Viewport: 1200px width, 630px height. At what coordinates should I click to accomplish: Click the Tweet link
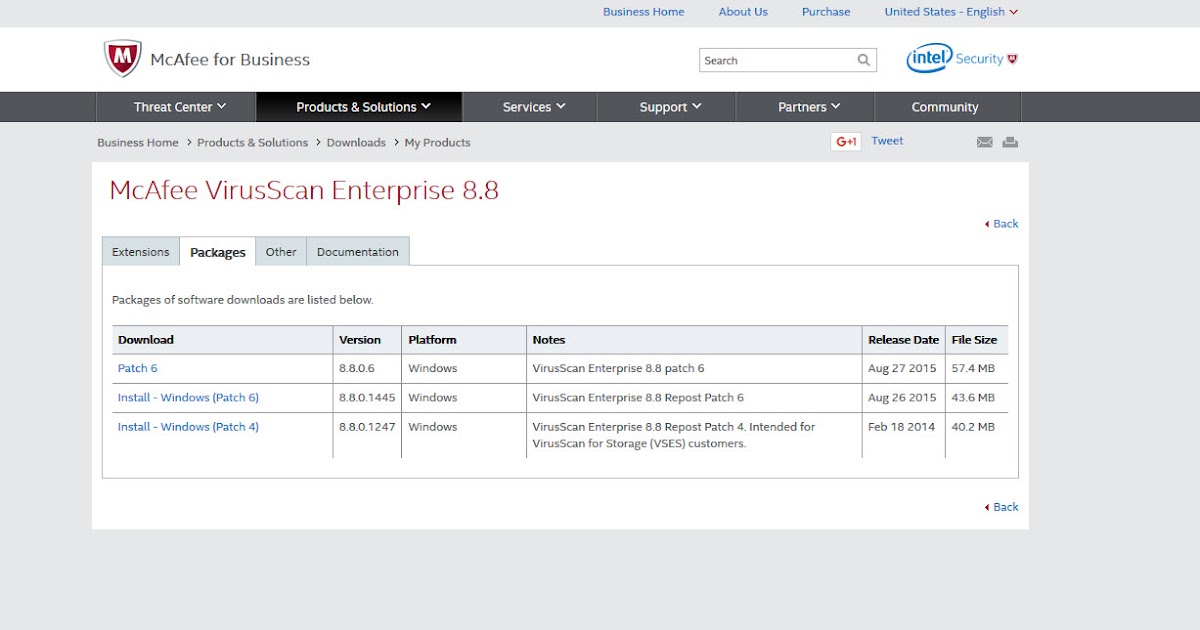(887, 141)
